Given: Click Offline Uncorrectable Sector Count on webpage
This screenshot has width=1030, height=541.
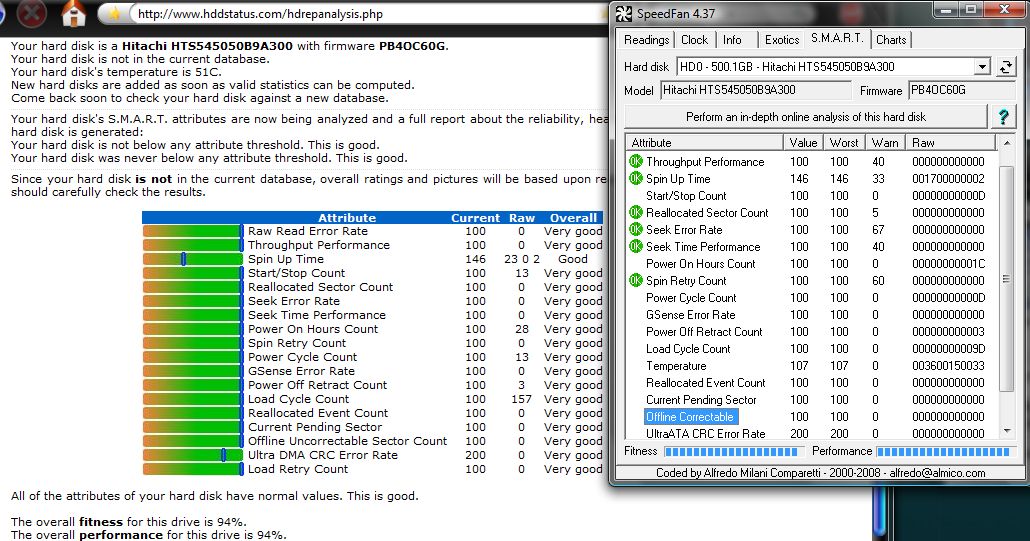Looking at the screenshot, I should click(x=347, y=441).
